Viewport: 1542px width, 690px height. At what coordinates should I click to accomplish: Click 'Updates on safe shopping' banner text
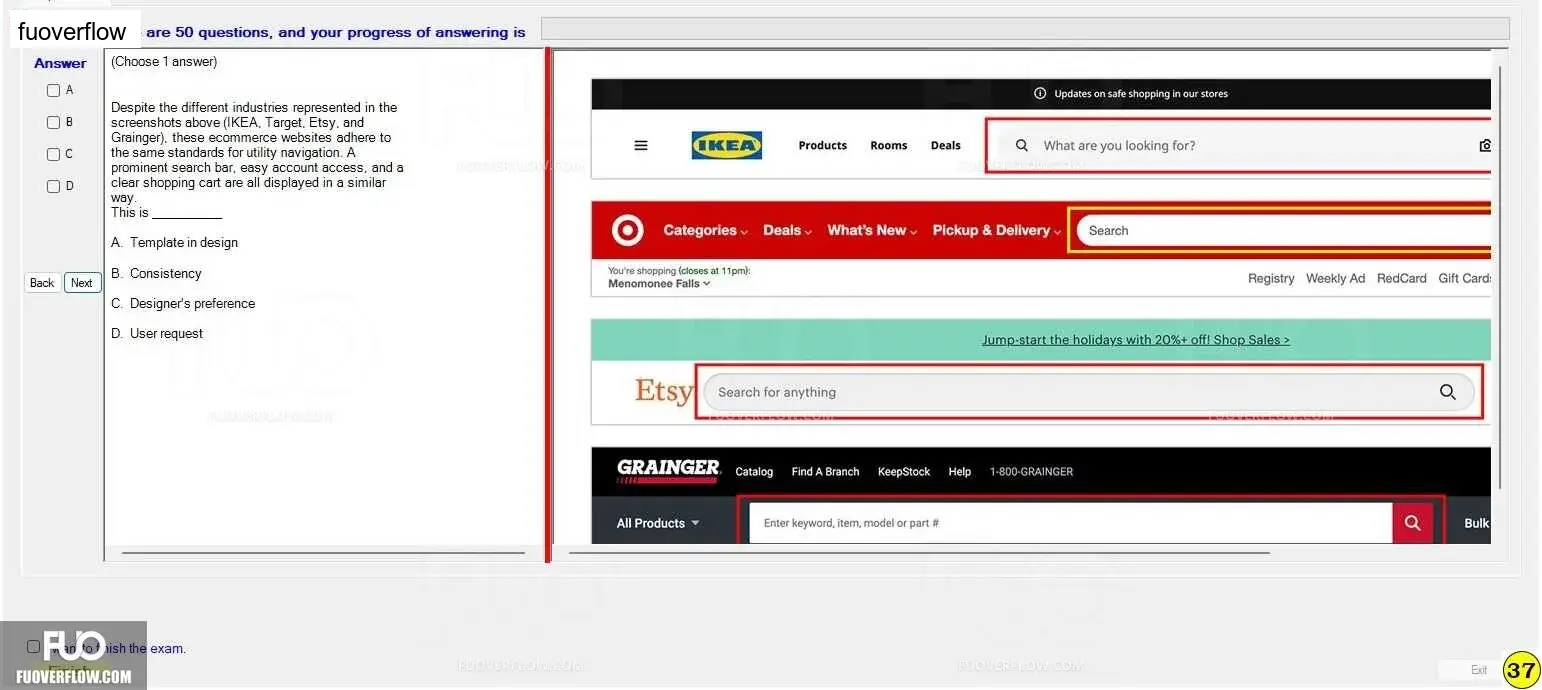(1141, 94)
